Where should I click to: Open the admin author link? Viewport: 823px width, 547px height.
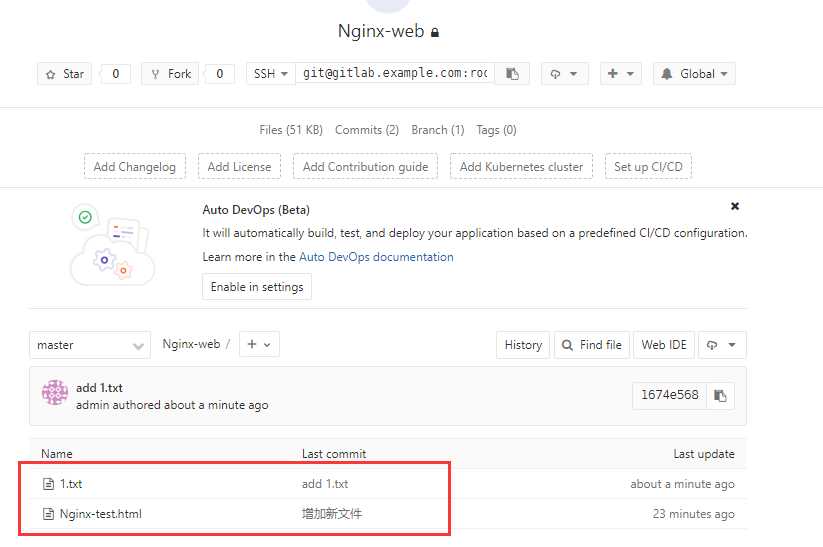(91, 405)
